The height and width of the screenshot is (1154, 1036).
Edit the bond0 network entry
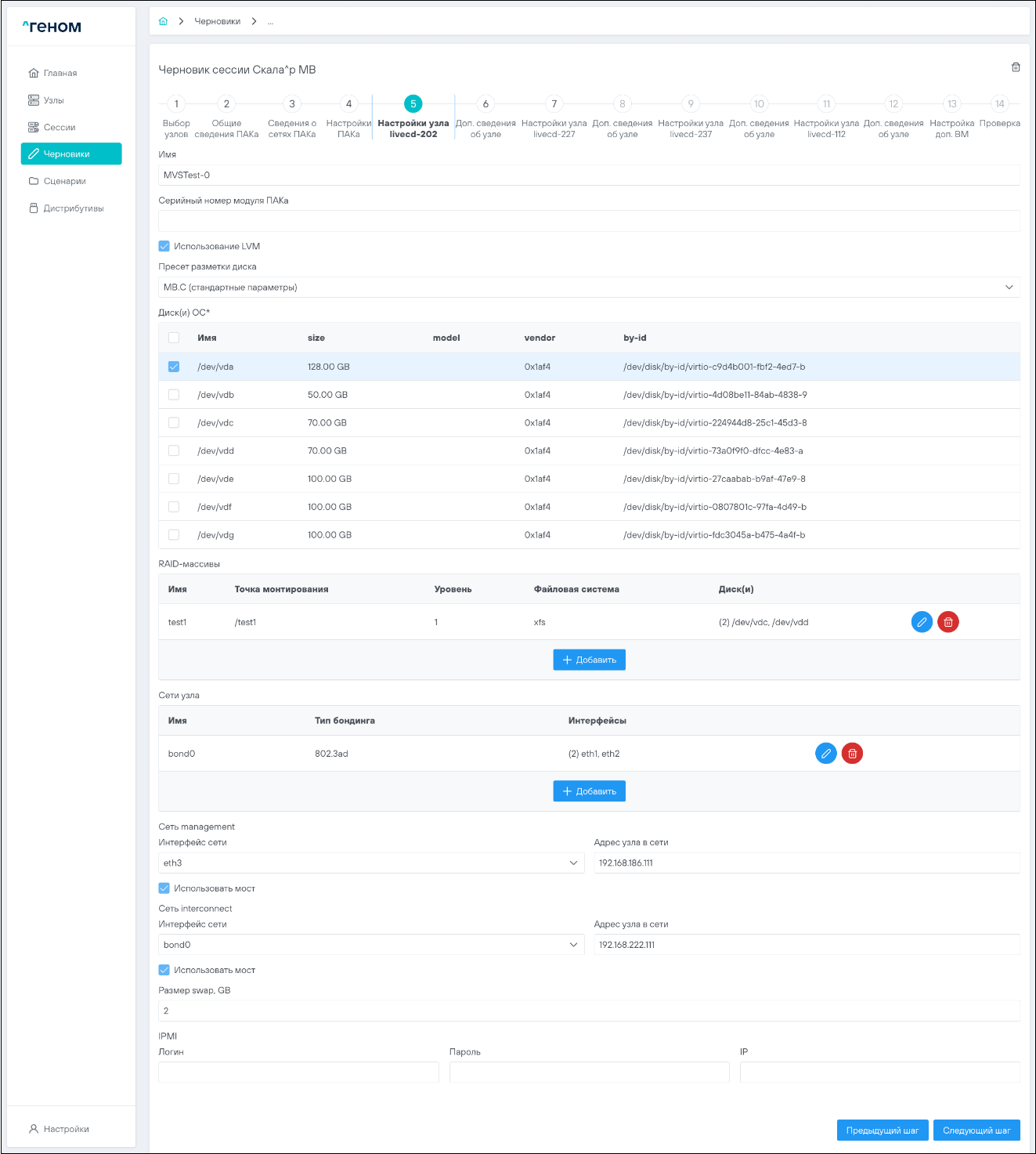pos(825,754)
